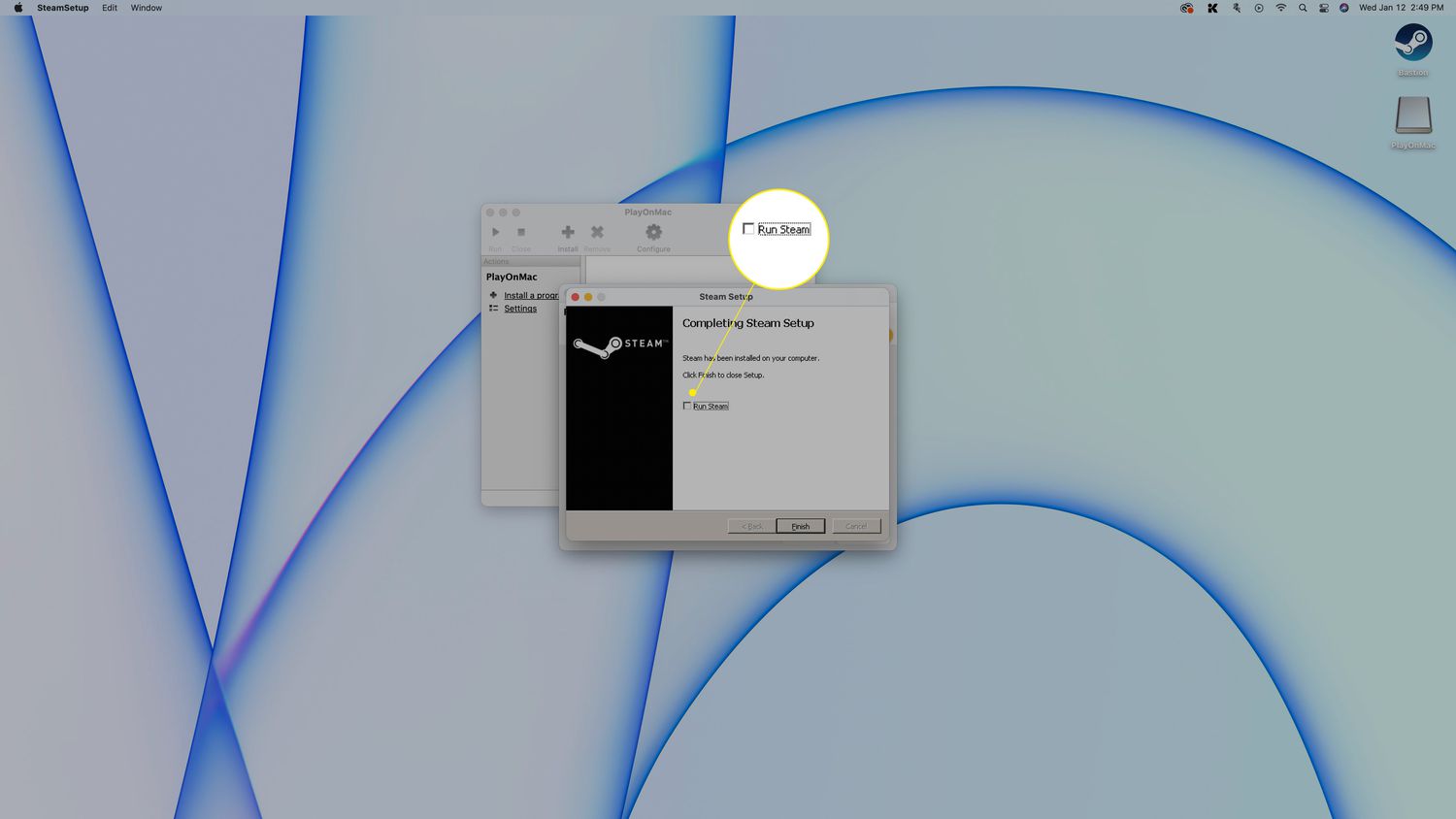
Task: Open the SteamSetup menu in menu bar
Action: (x=62, y=8)
